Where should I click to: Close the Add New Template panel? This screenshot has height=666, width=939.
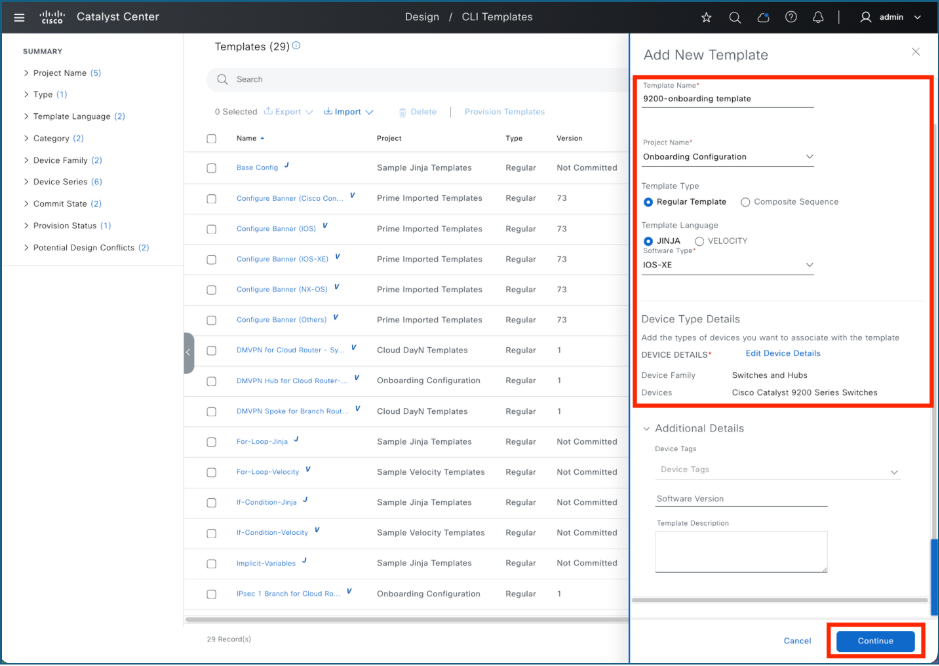(x=916, y=52)
